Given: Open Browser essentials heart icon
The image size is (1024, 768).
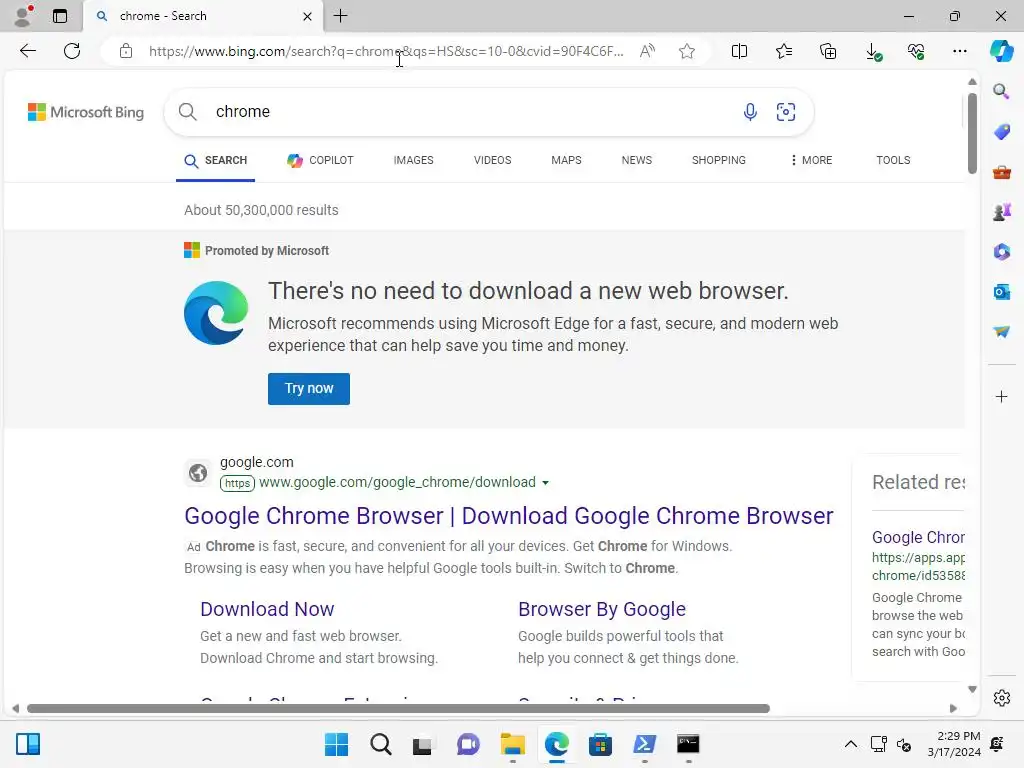Looking at the screenshot, I should [x=916, y=51].
